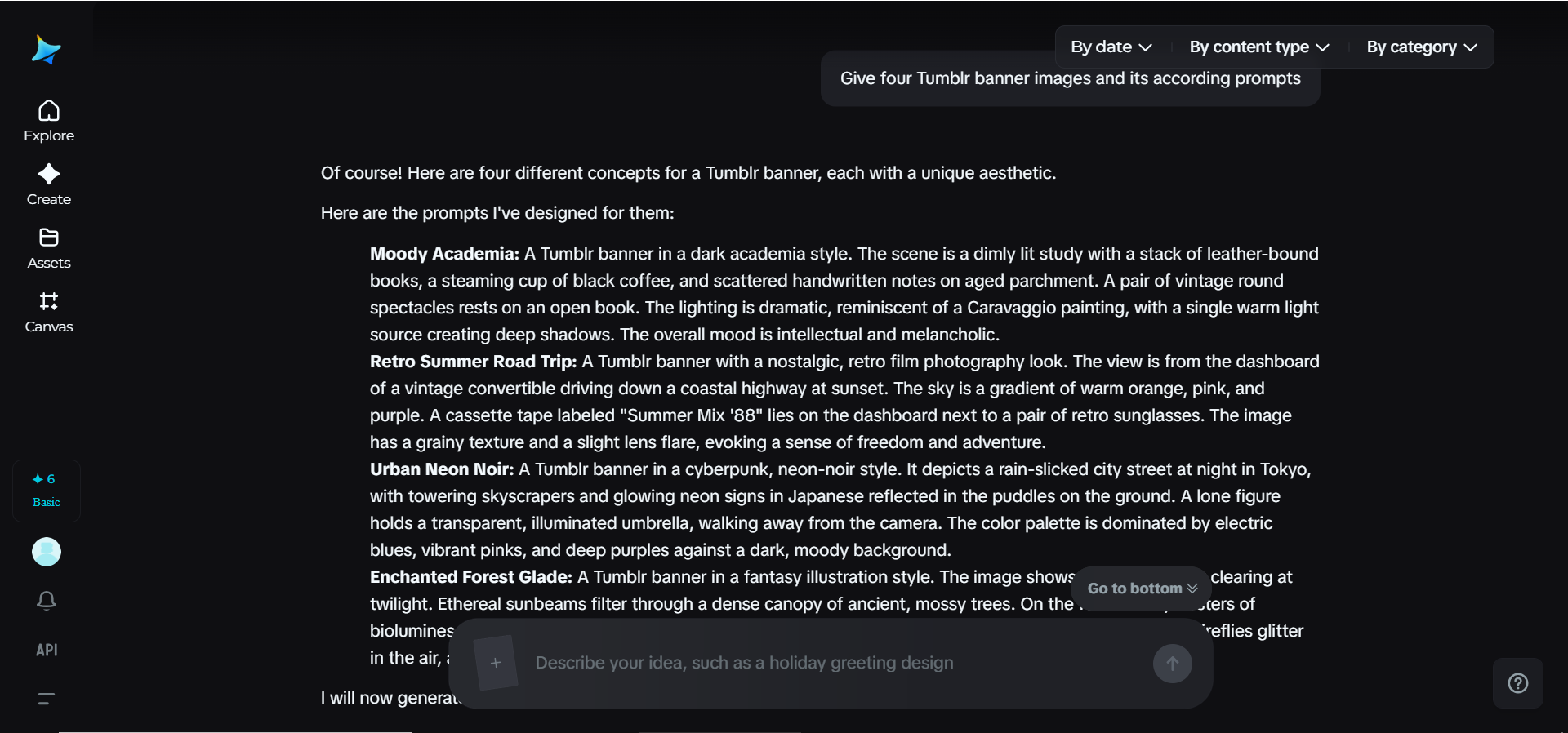Expand the By category dropdown
This screenshot has width=1568, height=733.
[1421, 47]
